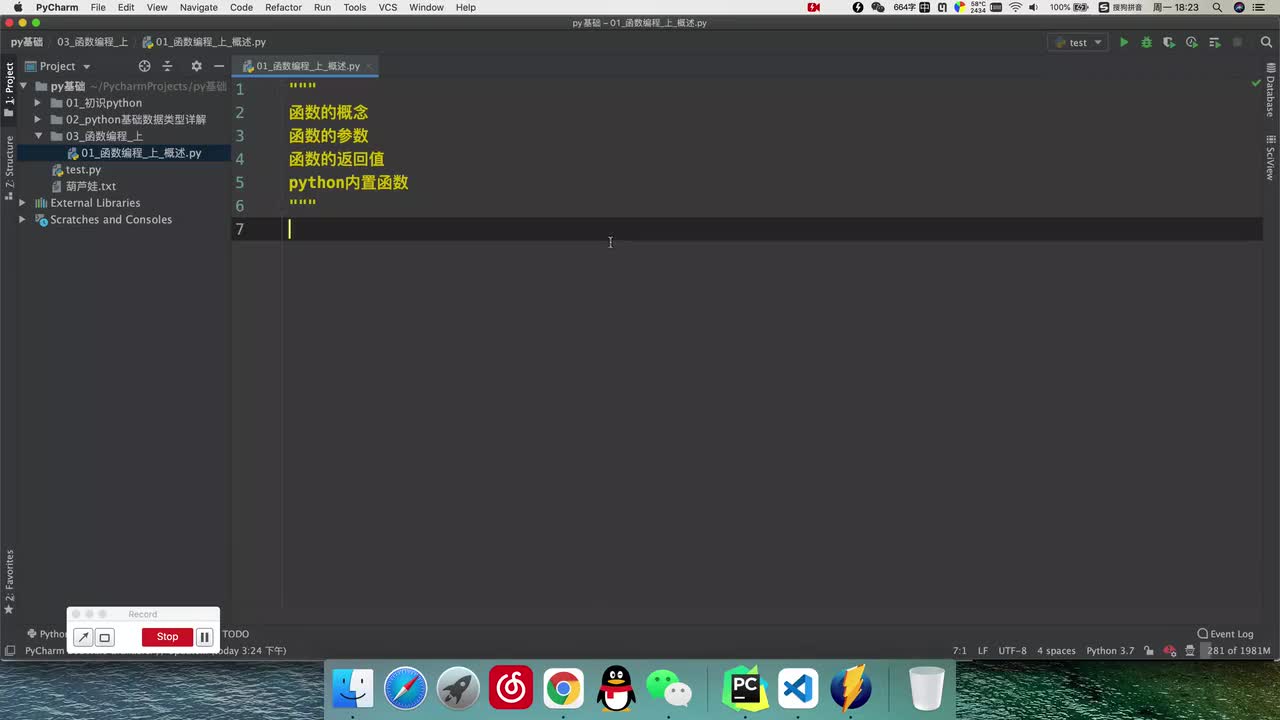Open the 2: Favorites side tab

9,582
